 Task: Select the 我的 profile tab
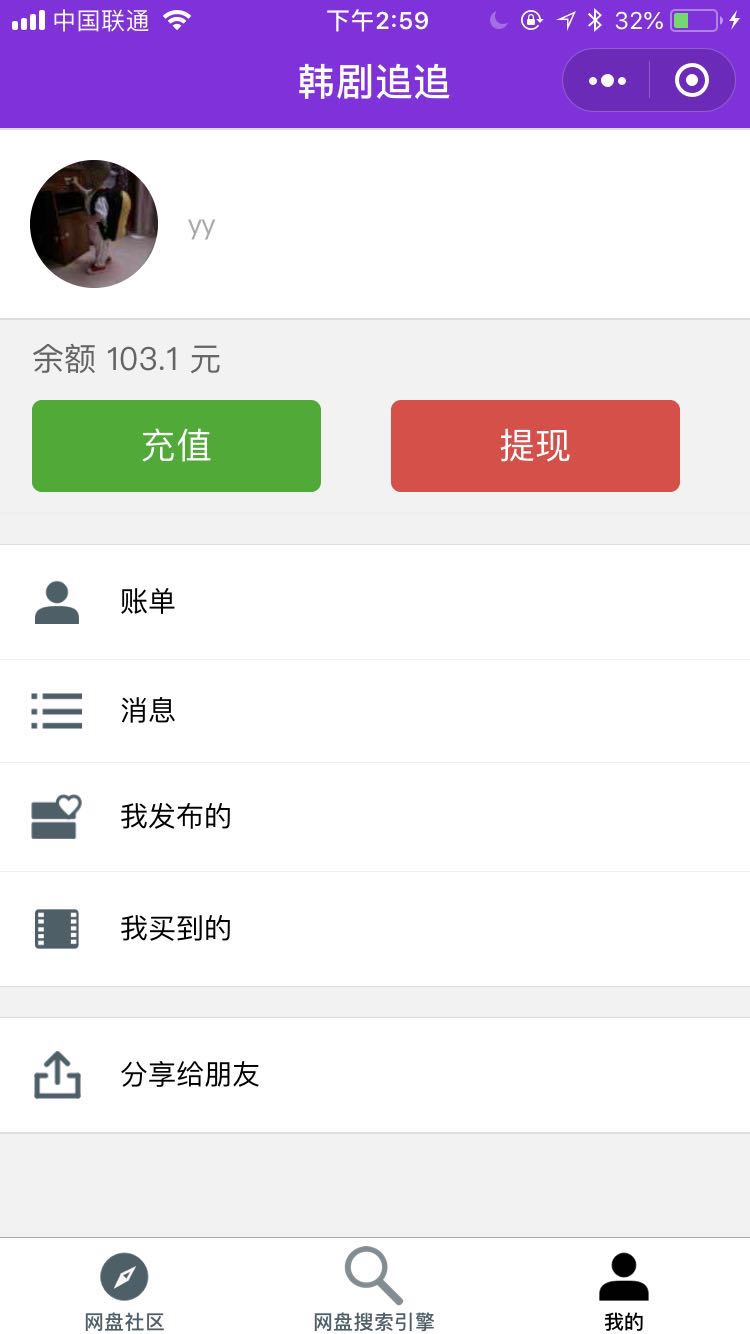[624, 1292]
